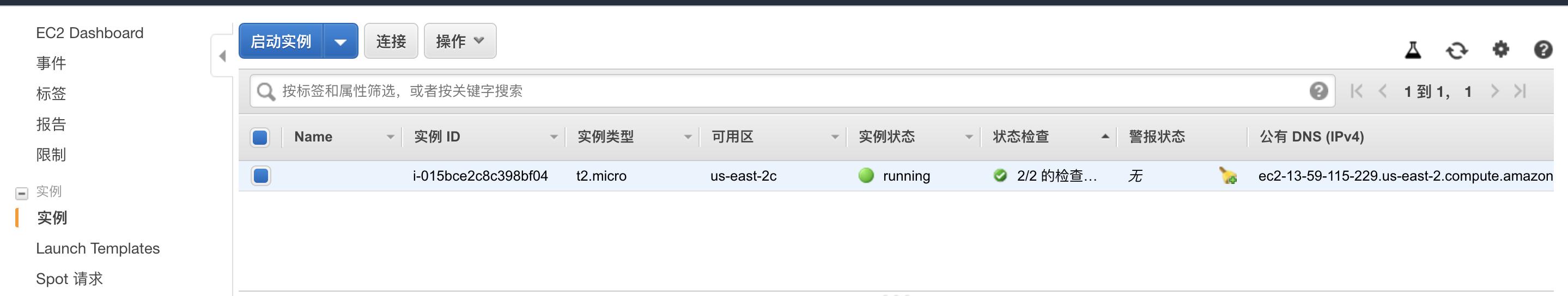This screenshot has width=1568, height=296.
Task: Click the search box help icon
Action: pyautogui.click(x=1318, y=91)
